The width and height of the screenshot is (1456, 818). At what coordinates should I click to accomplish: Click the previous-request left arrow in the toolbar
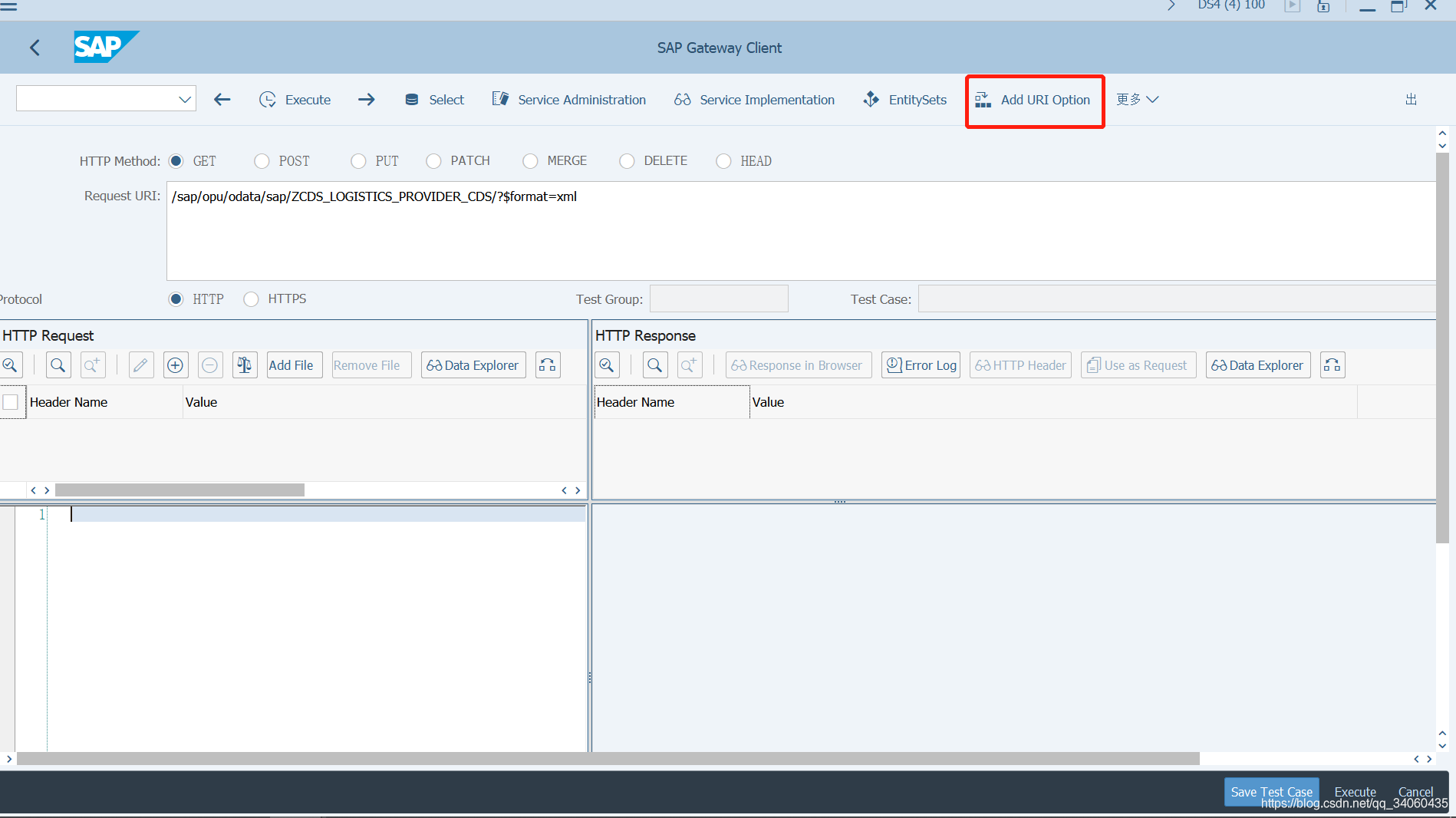pos(222,100)
